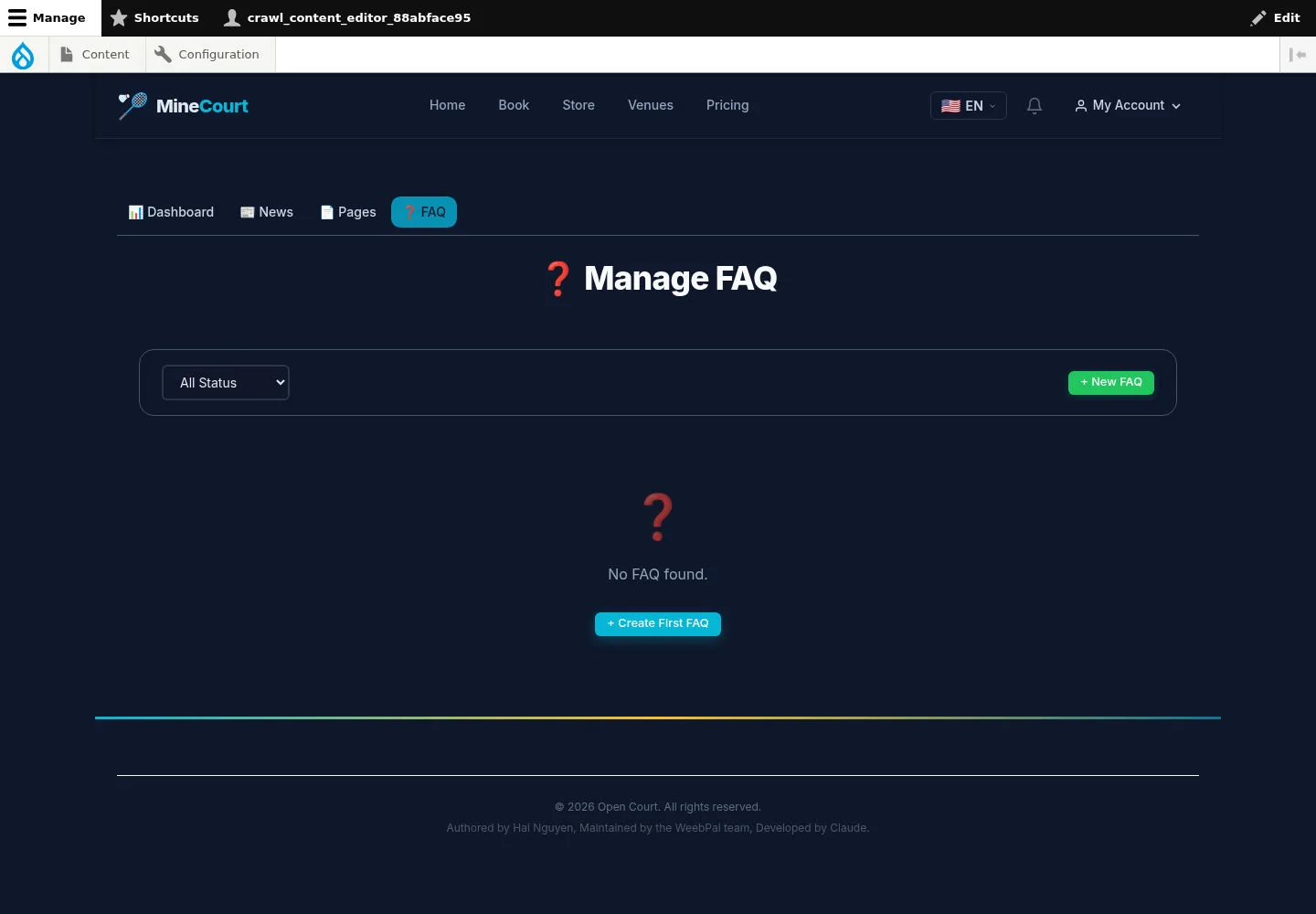Click the 'Authored by Hai Nguyen' footer line

click(658, 828)
